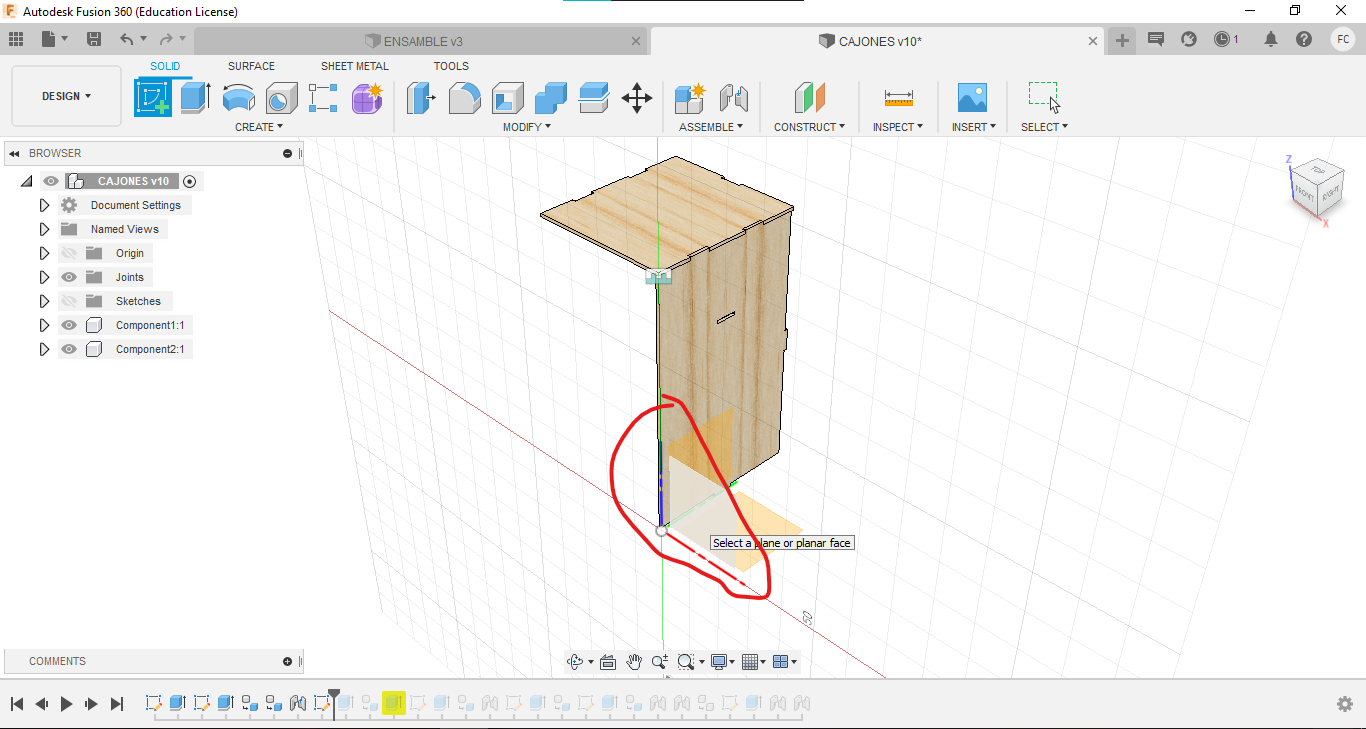Choose the Offset Plane construct tool
The width and height of the screenshot is (1366, 729).
point(809,98)
